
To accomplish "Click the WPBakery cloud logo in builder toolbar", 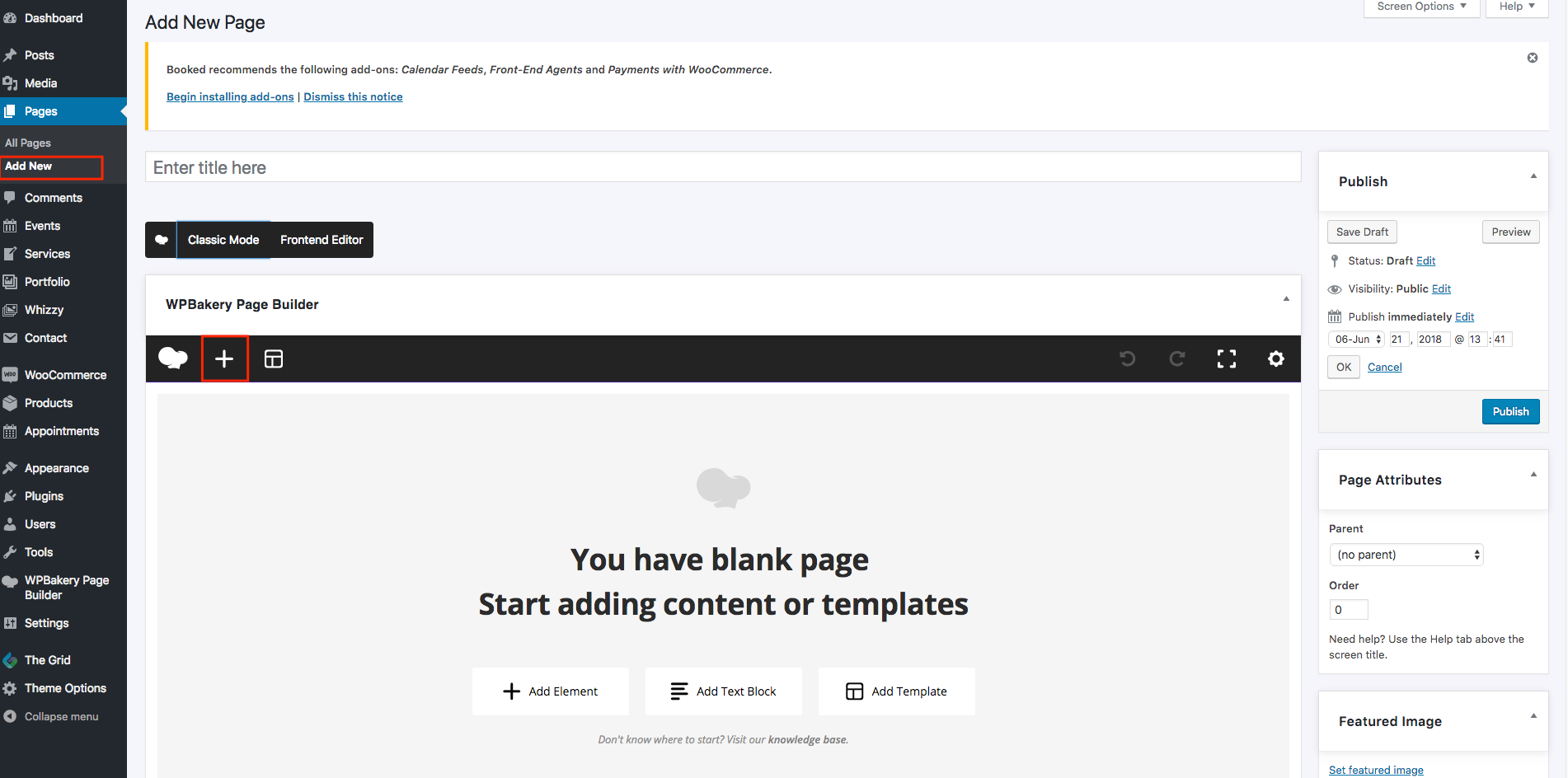I will [x=173, y=359].
